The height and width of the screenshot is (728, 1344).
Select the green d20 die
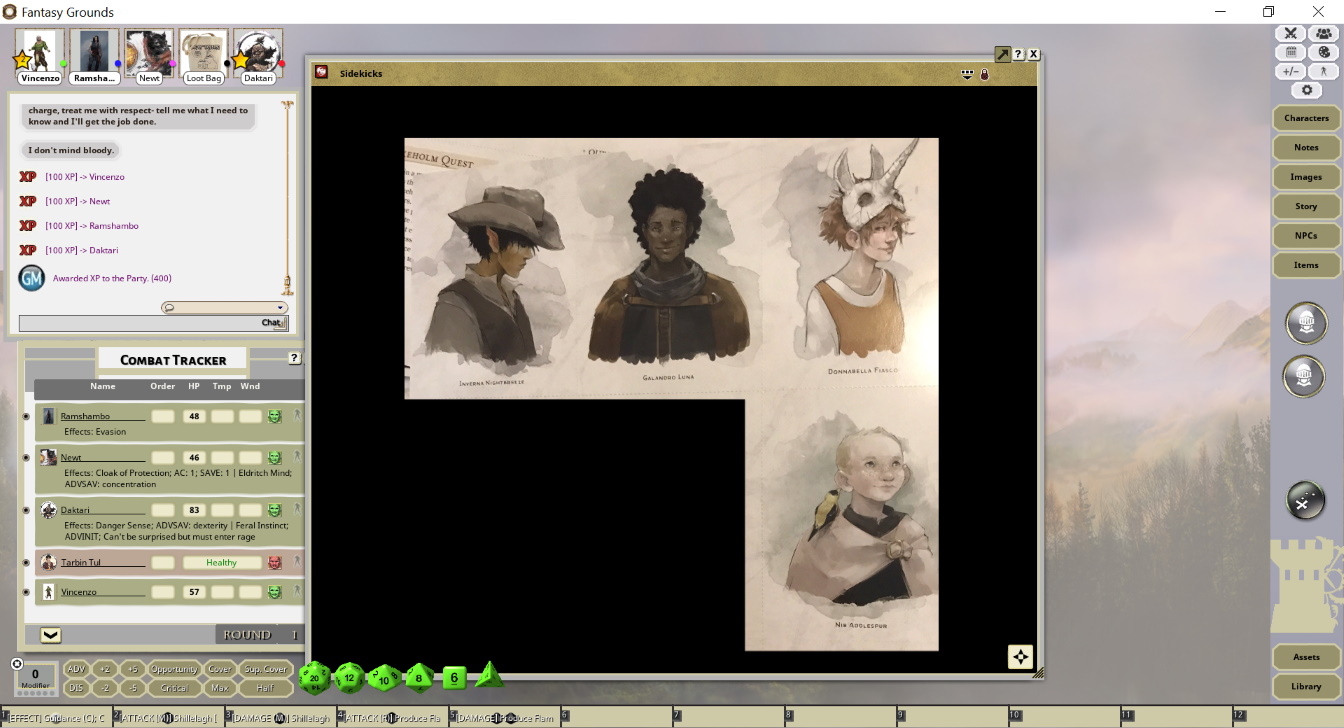pos(314,677)
